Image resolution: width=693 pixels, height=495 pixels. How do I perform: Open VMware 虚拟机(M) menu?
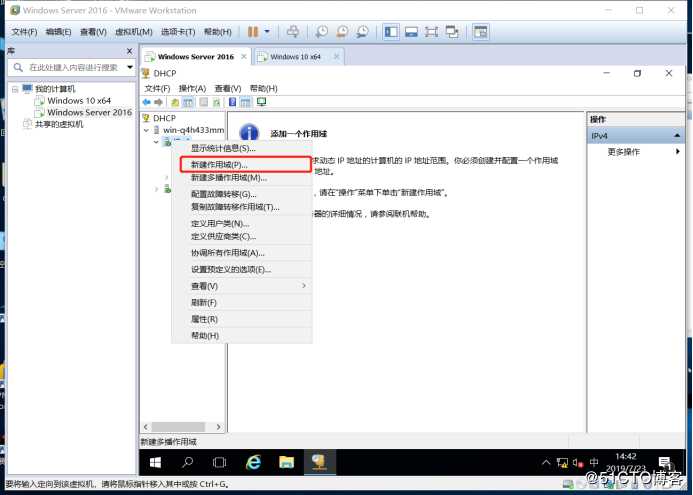(133, 32)
